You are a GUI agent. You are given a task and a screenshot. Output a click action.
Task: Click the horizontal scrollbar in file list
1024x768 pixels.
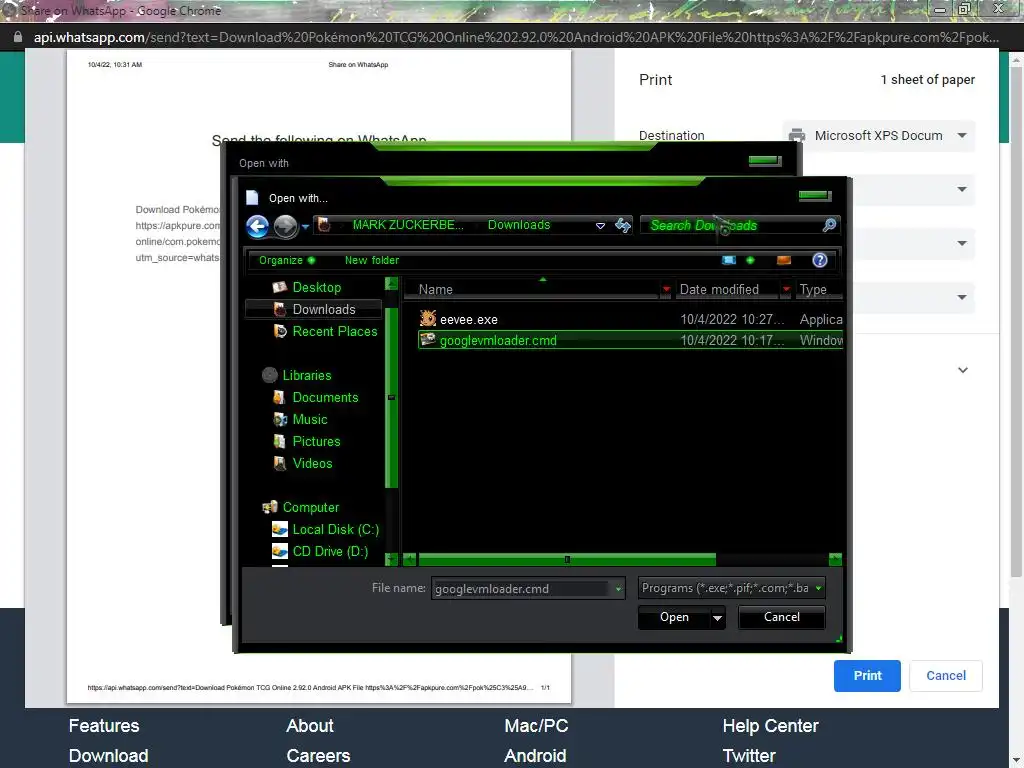coord(567,560)
